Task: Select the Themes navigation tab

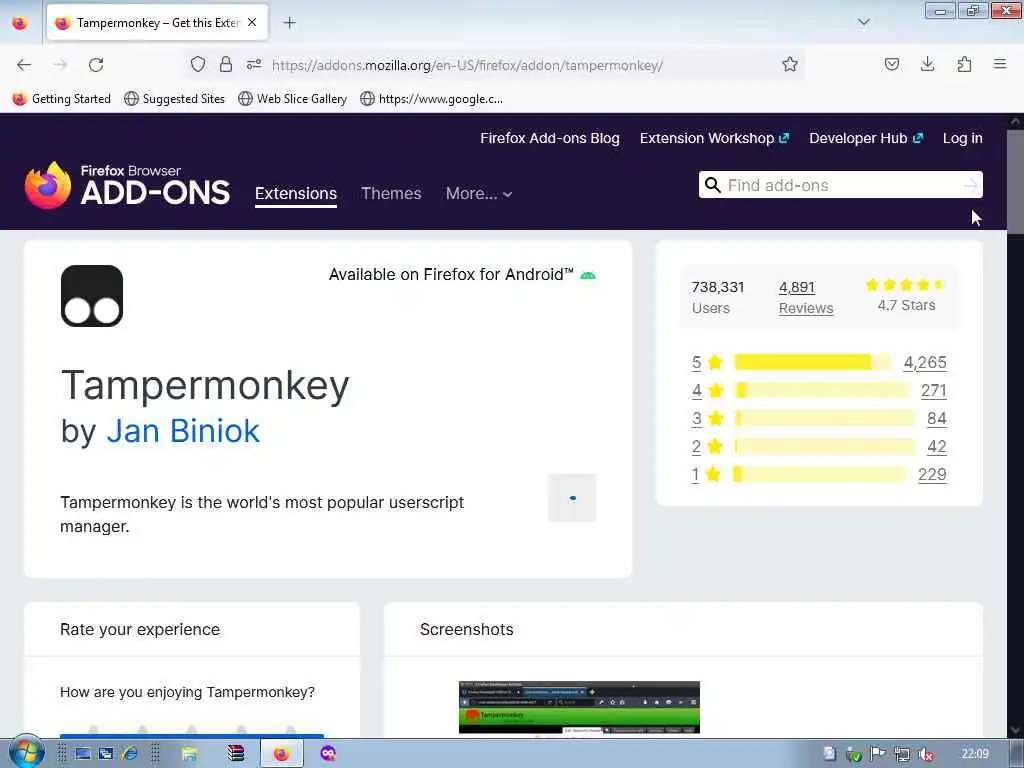Action: (x=391, y=193)
